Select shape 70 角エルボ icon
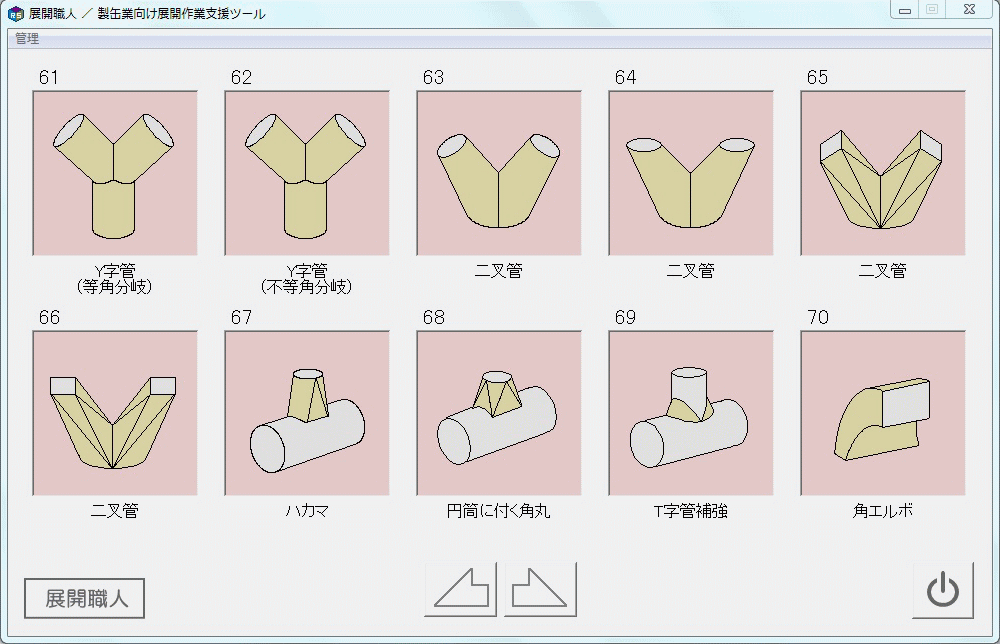 (x=883, y=413)
